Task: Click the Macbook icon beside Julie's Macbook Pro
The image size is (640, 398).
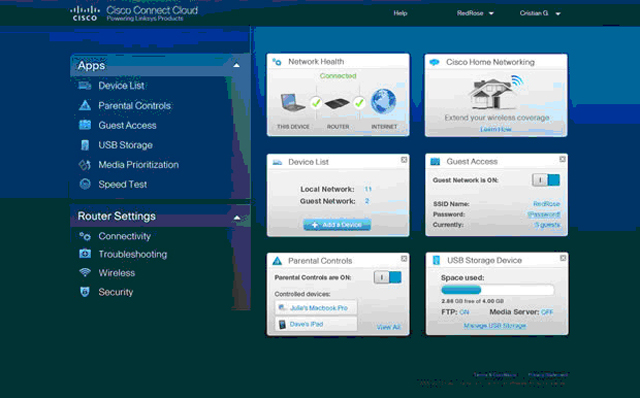Action: tap(282, 308)
